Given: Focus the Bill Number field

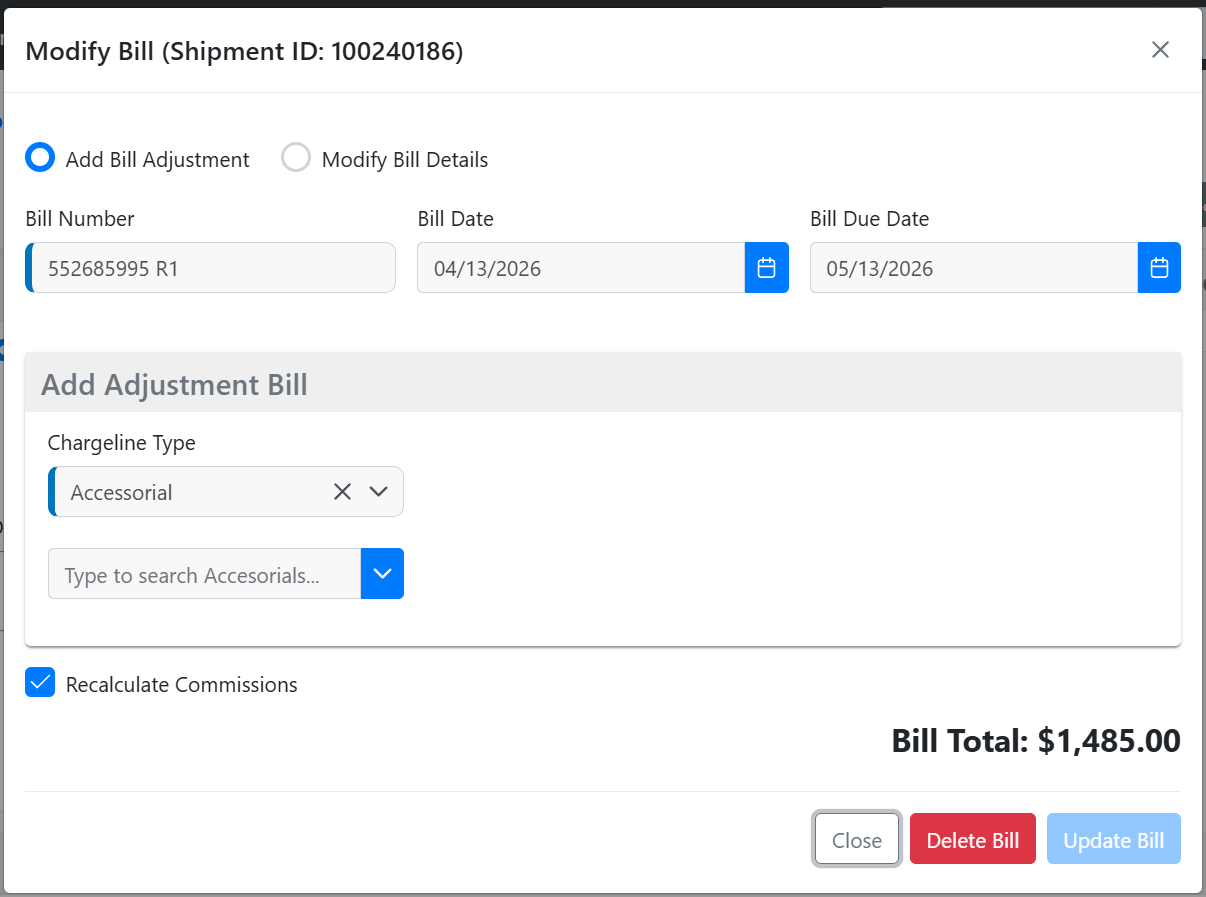Looking at the screenshot, I should pyautogui.click(x=212, y=268).
